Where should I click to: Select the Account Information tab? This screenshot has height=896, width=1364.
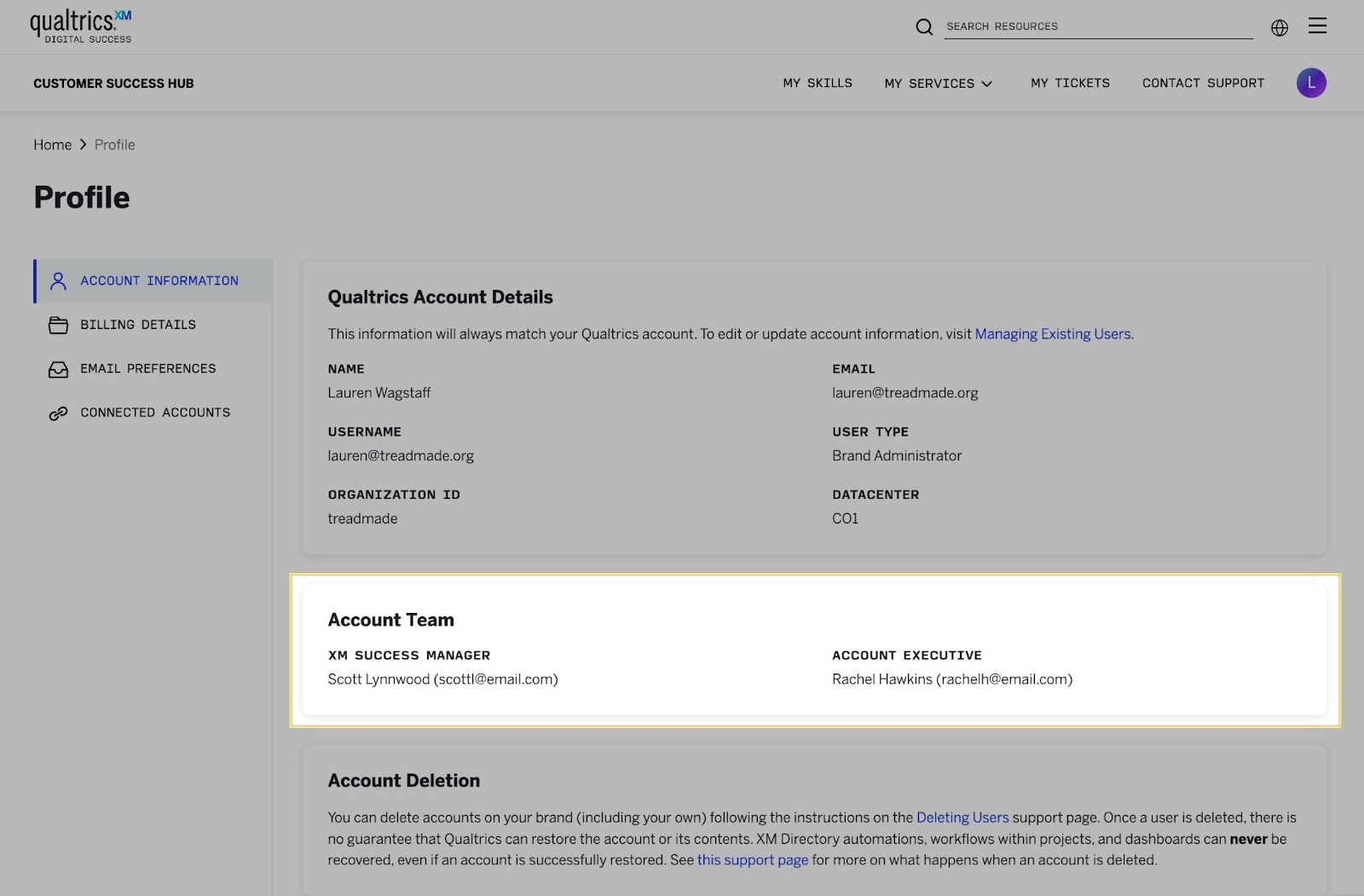(x=153, y=280)
